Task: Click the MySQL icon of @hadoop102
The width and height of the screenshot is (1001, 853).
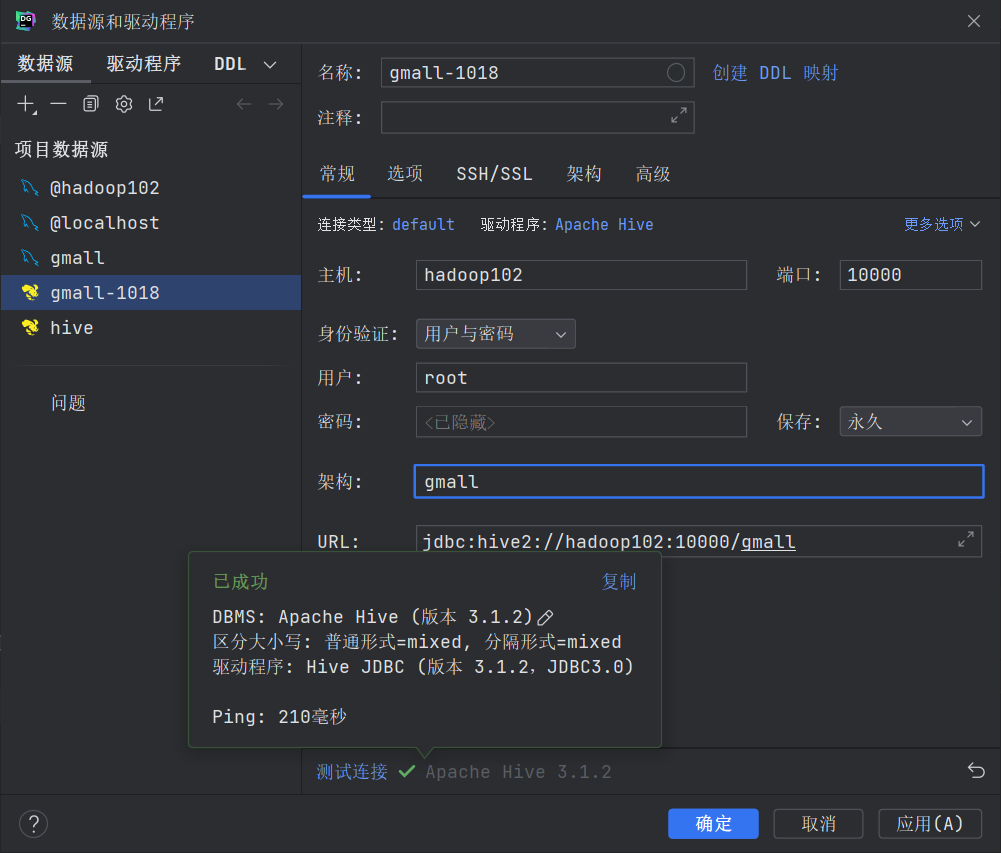Action: click(29, 188)
